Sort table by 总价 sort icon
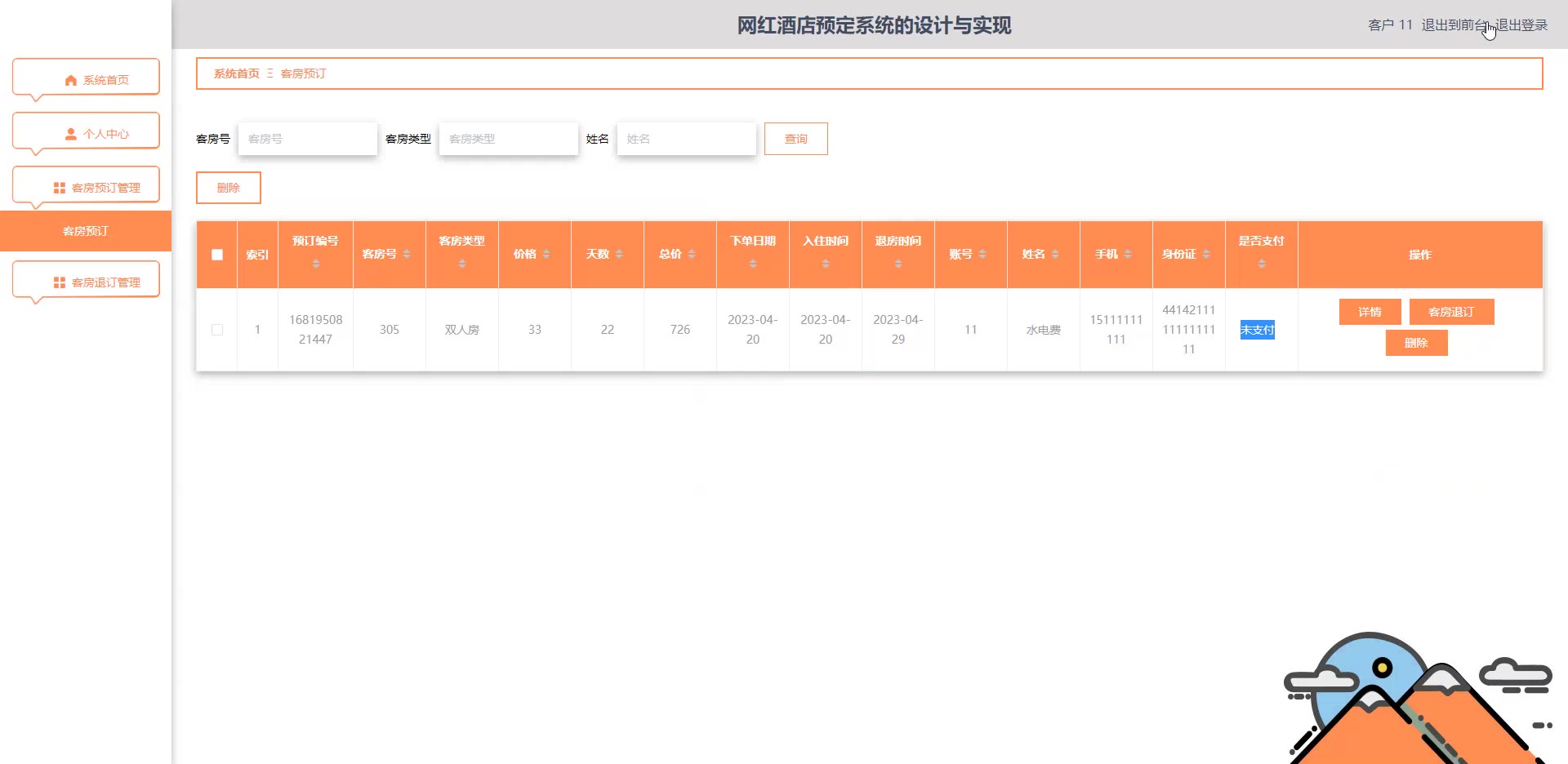 [692, 254]
